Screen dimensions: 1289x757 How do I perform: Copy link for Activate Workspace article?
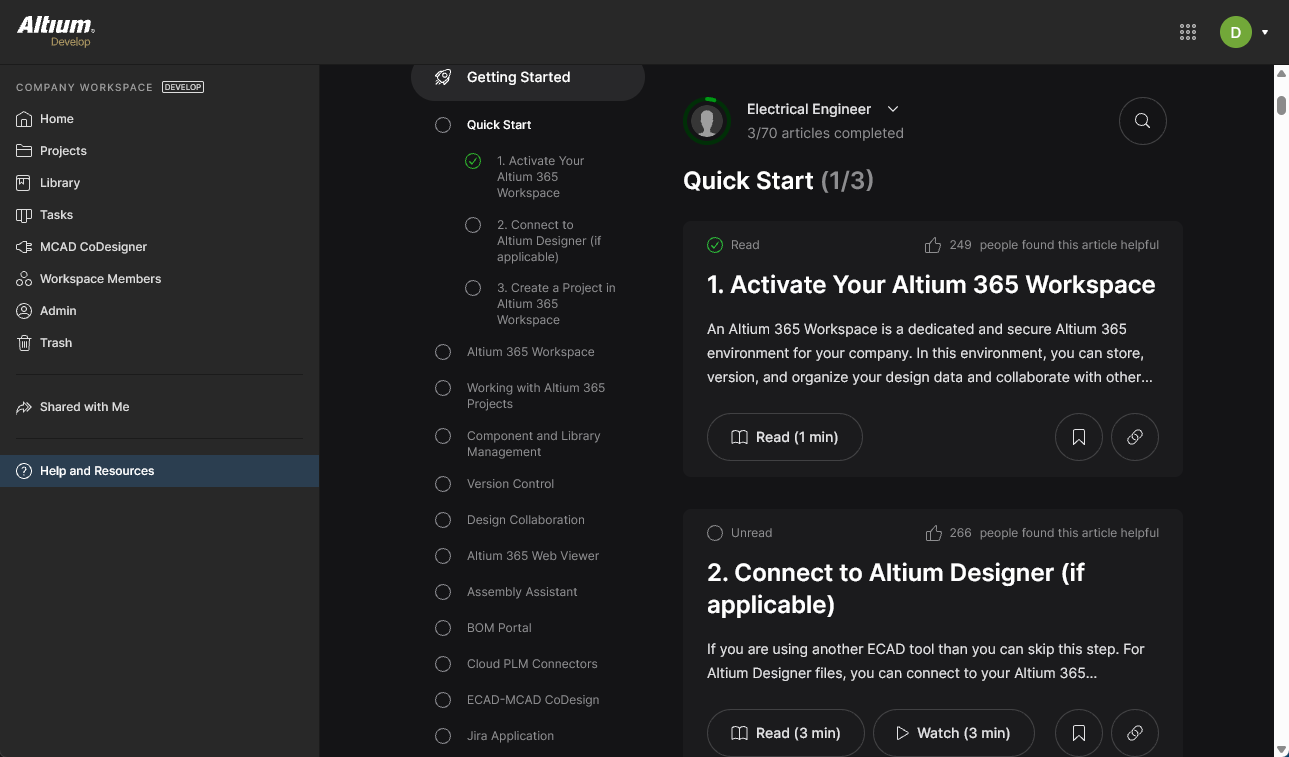click(x=1134, y=437)
